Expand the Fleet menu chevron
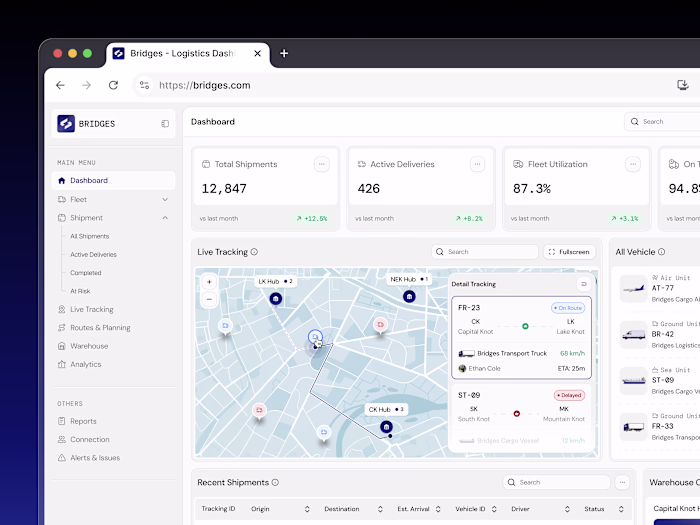 (x=165, y=200)
